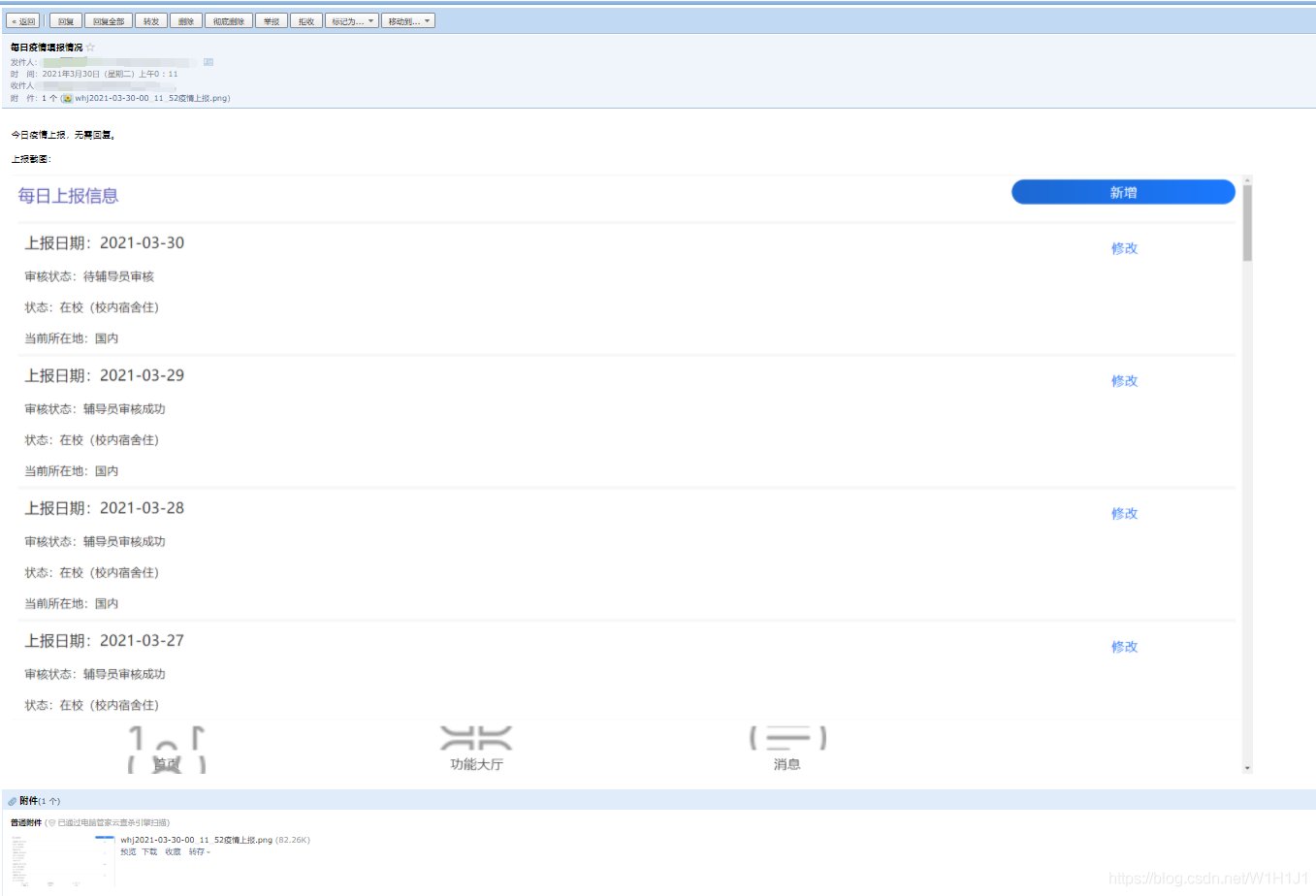Screen dimensions: 1316x896
Task: Select the text 上报日期：2021-03-27
Action: pos(105,642)
